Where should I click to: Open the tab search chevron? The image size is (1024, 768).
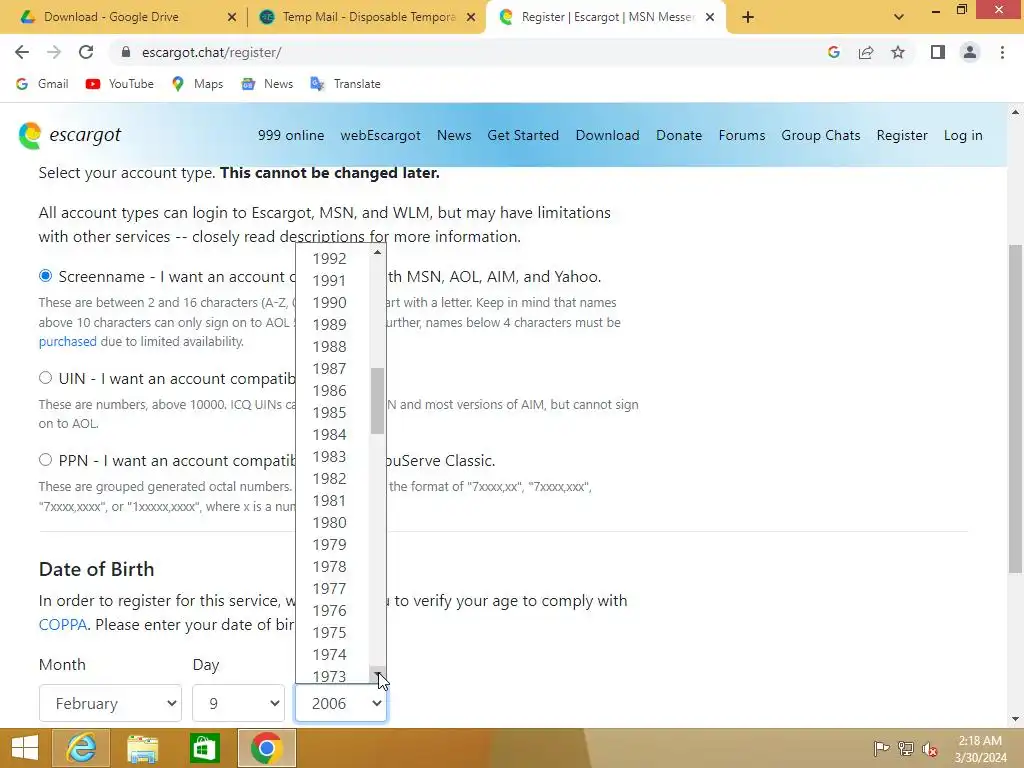(899, 17)
